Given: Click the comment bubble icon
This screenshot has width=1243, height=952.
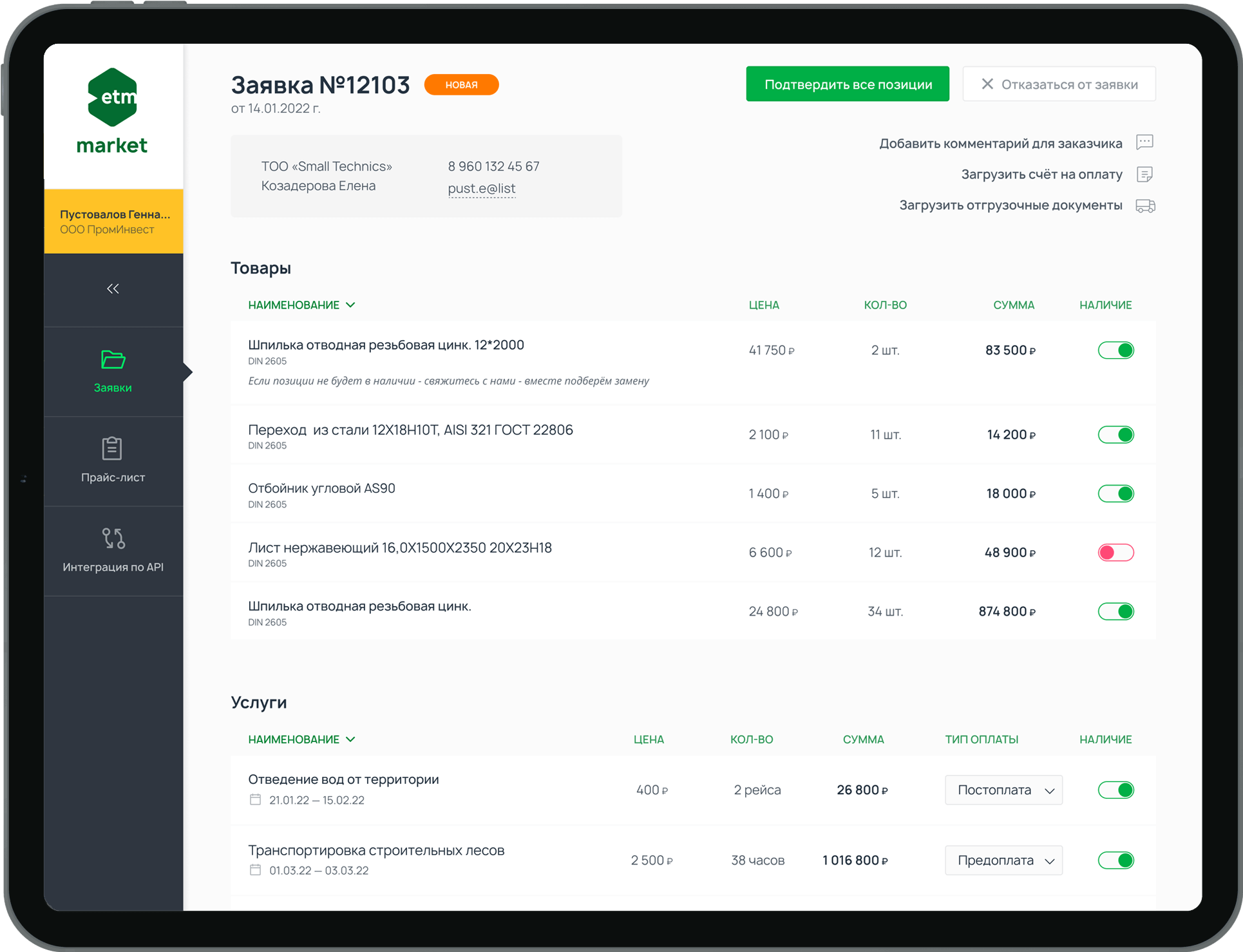Looking at the screenshot, I should click(x=1144, y=142).
